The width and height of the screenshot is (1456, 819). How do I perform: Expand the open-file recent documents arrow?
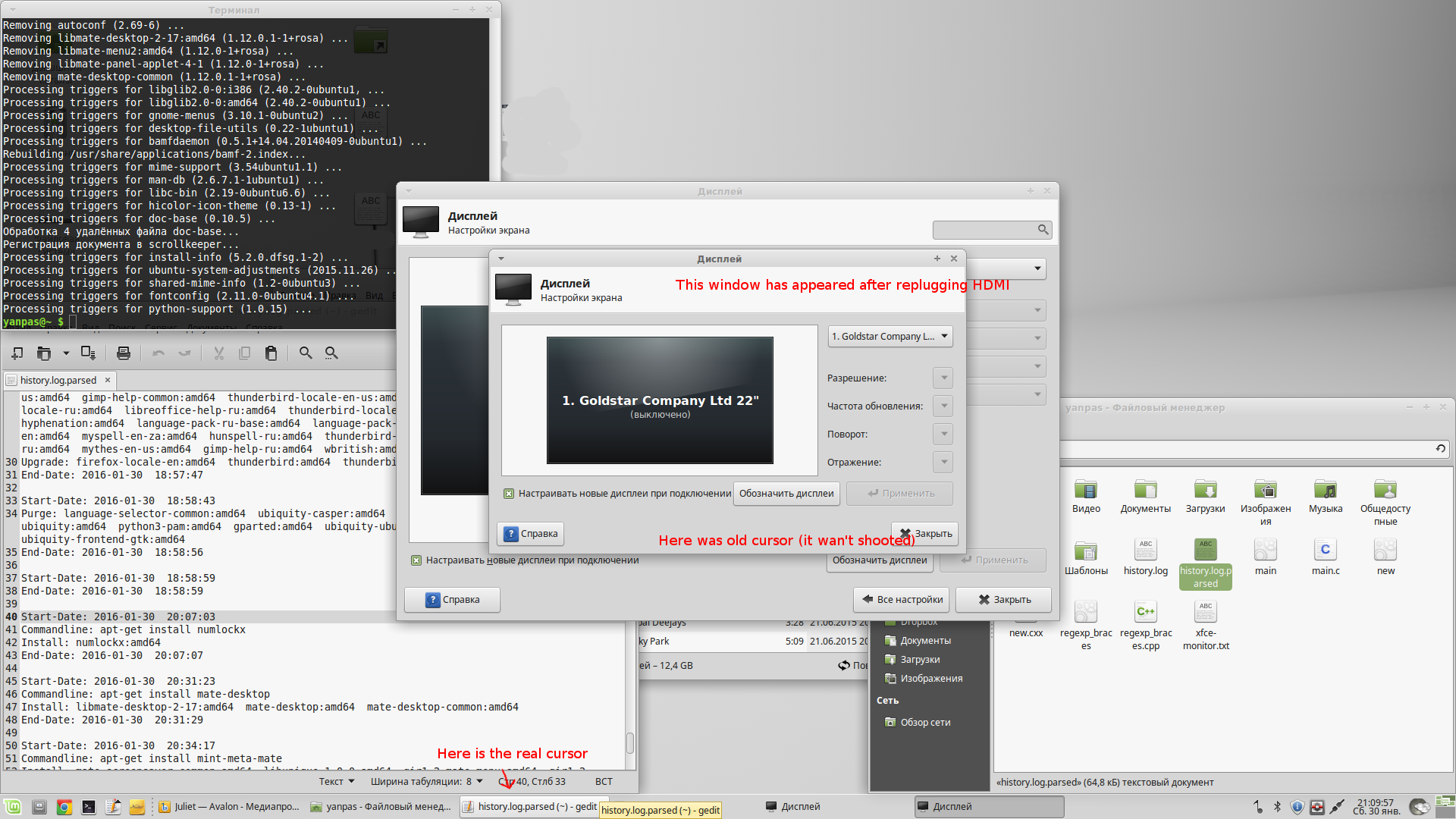tap(66, 353)
